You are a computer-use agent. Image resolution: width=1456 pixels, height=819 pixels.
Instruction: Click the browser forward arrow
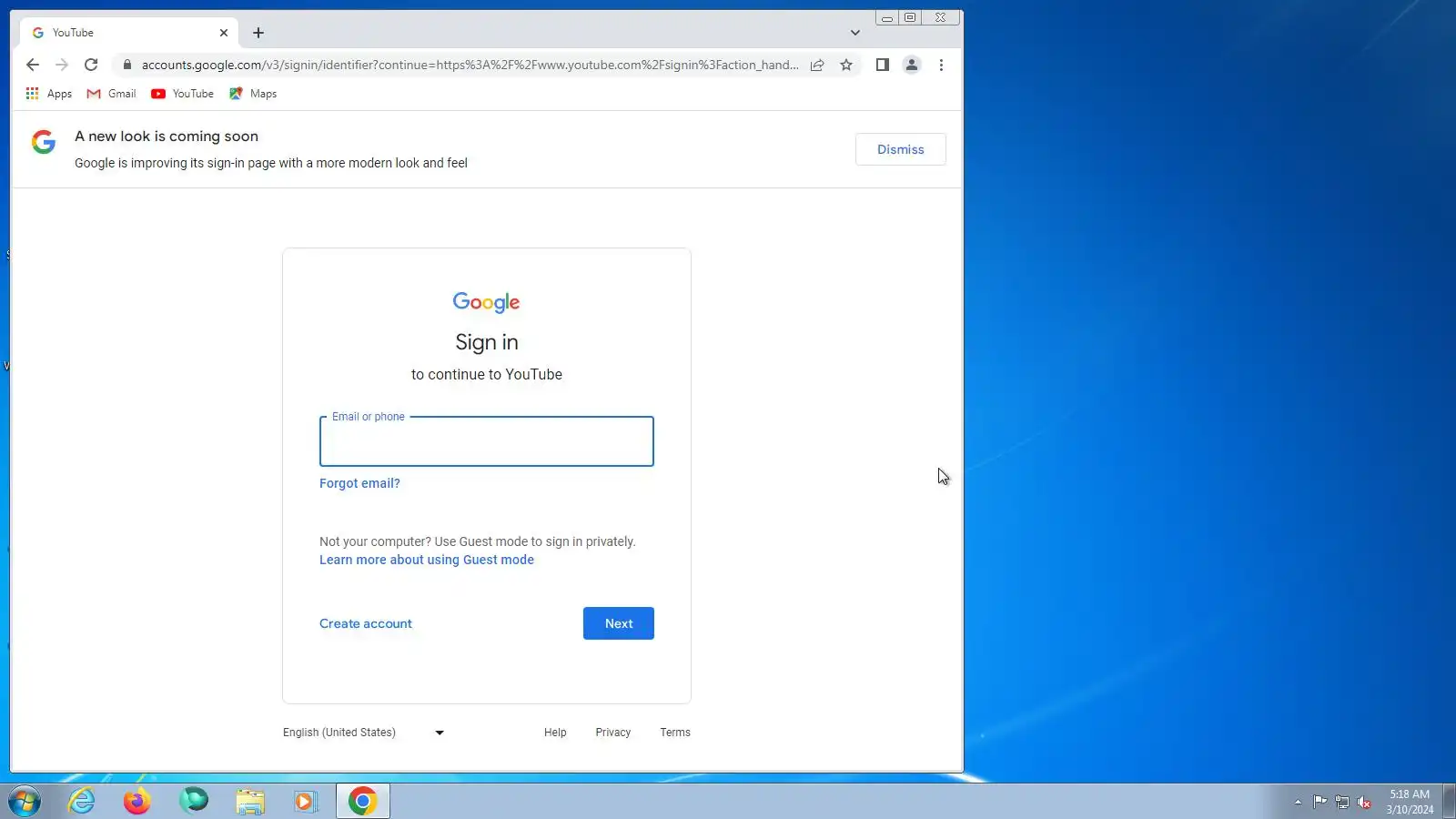pyautogui.click(x=62, y=65)
